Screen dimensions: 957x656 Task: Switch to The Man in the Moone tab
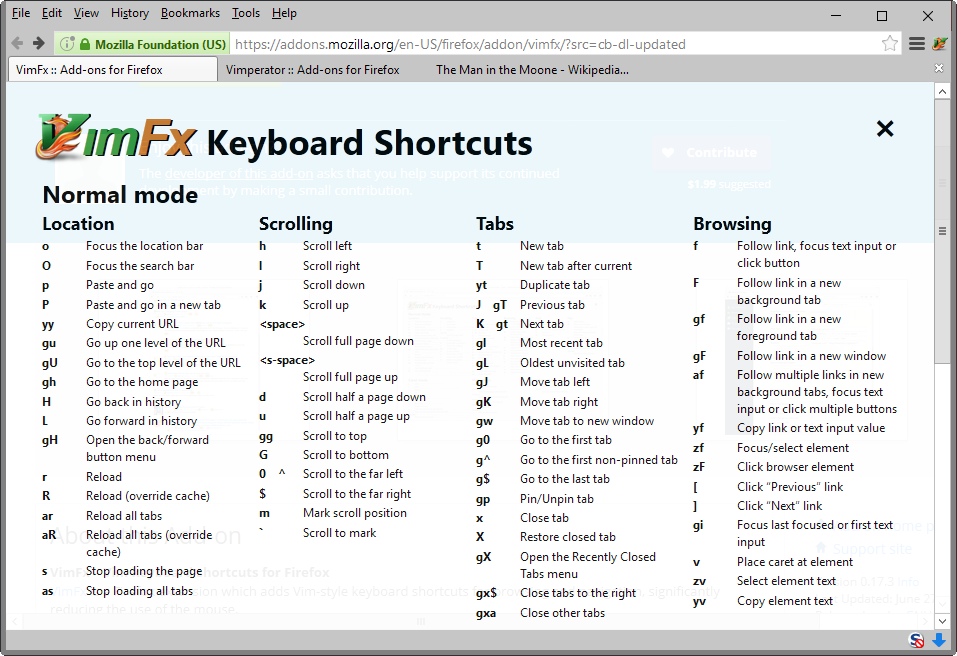pos(532,70)
